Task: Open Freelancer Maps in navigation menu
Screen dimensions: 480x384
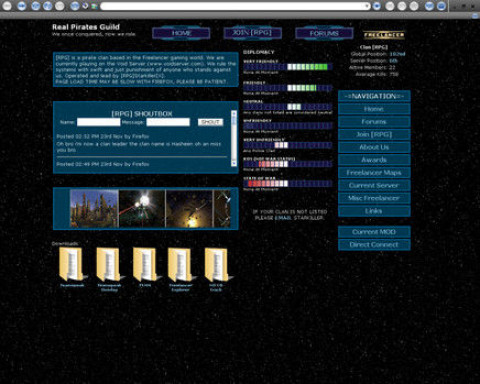Action: (x=374, y=173)
